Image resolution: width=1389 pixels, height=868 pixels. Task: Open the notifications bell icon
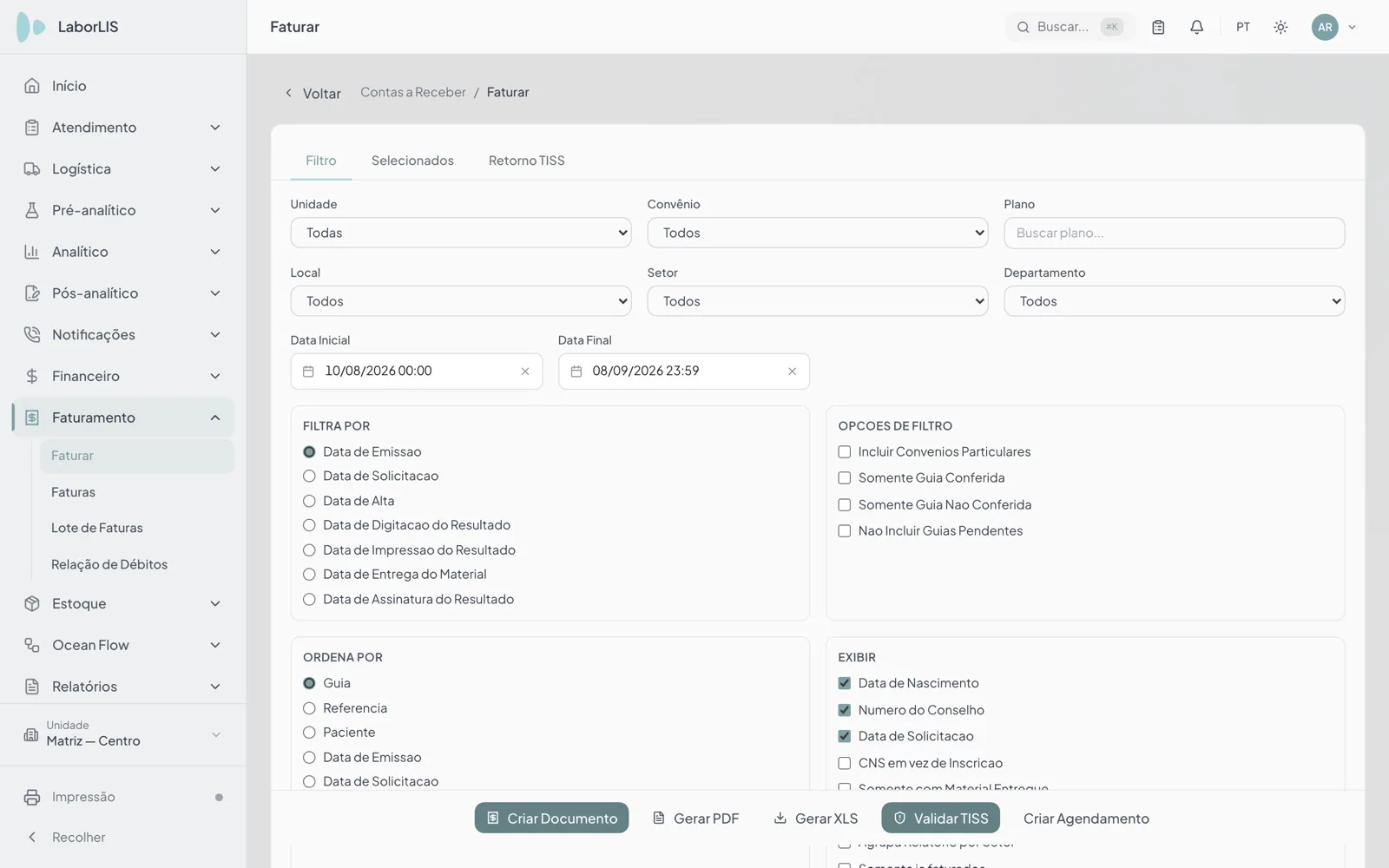point(1196,27)
